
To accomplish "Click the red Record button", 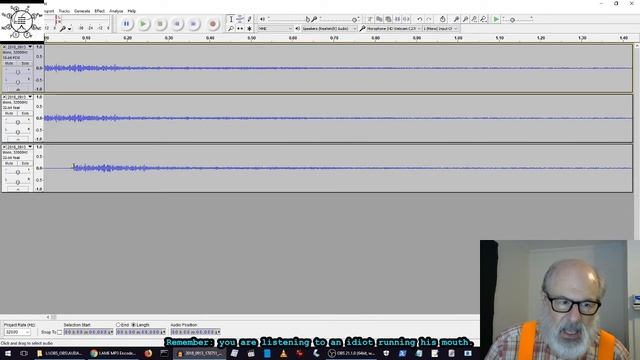I will [212, 24].
